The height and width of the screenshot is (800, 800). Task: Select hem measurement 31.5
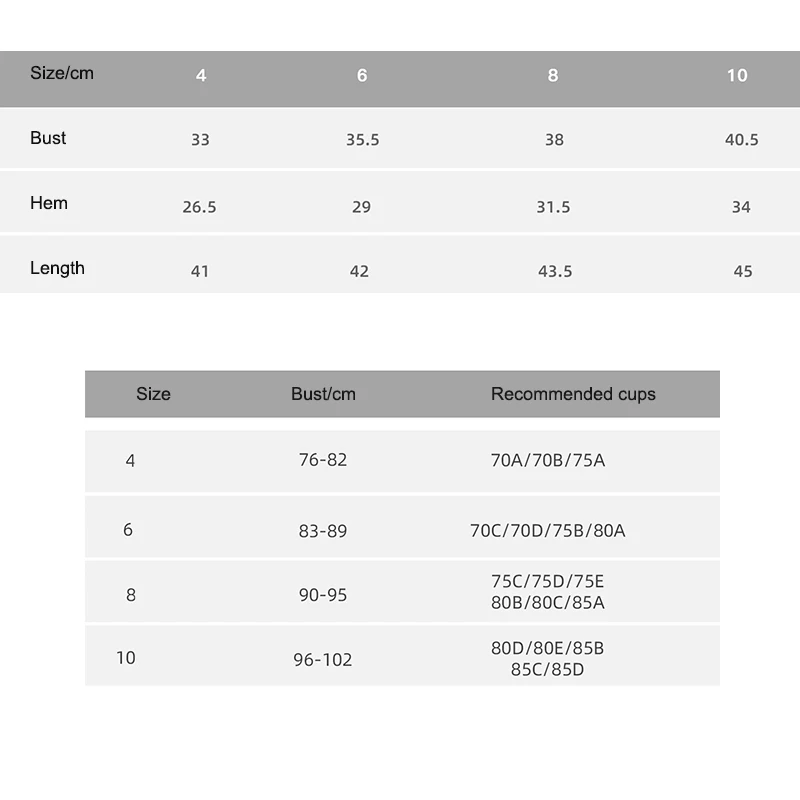point(553,207)
